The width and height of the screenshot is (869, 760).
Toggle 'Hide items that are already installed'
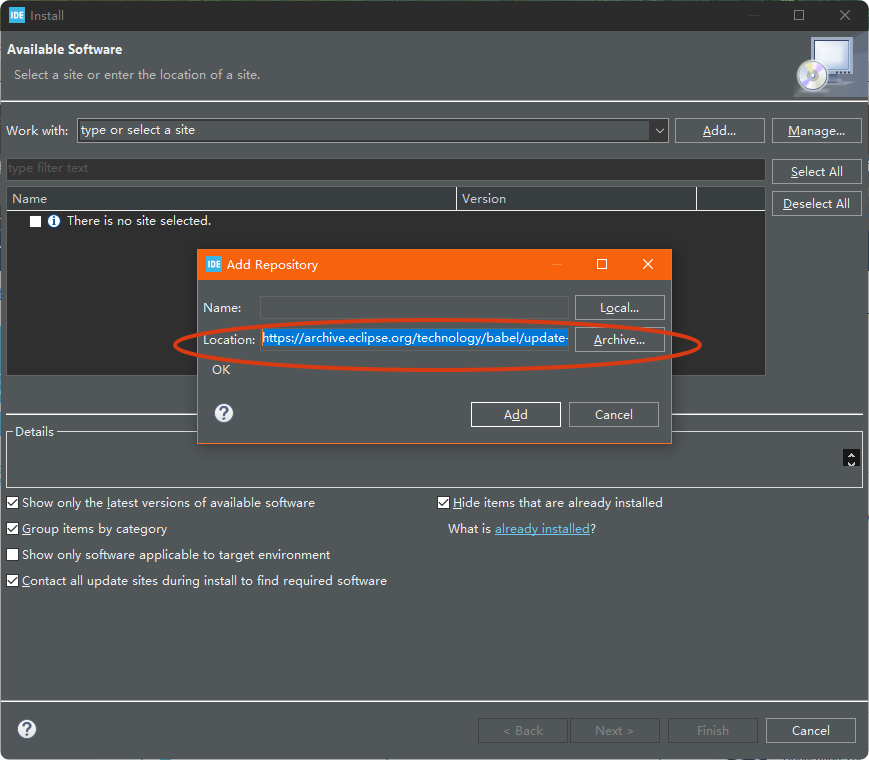444,503
